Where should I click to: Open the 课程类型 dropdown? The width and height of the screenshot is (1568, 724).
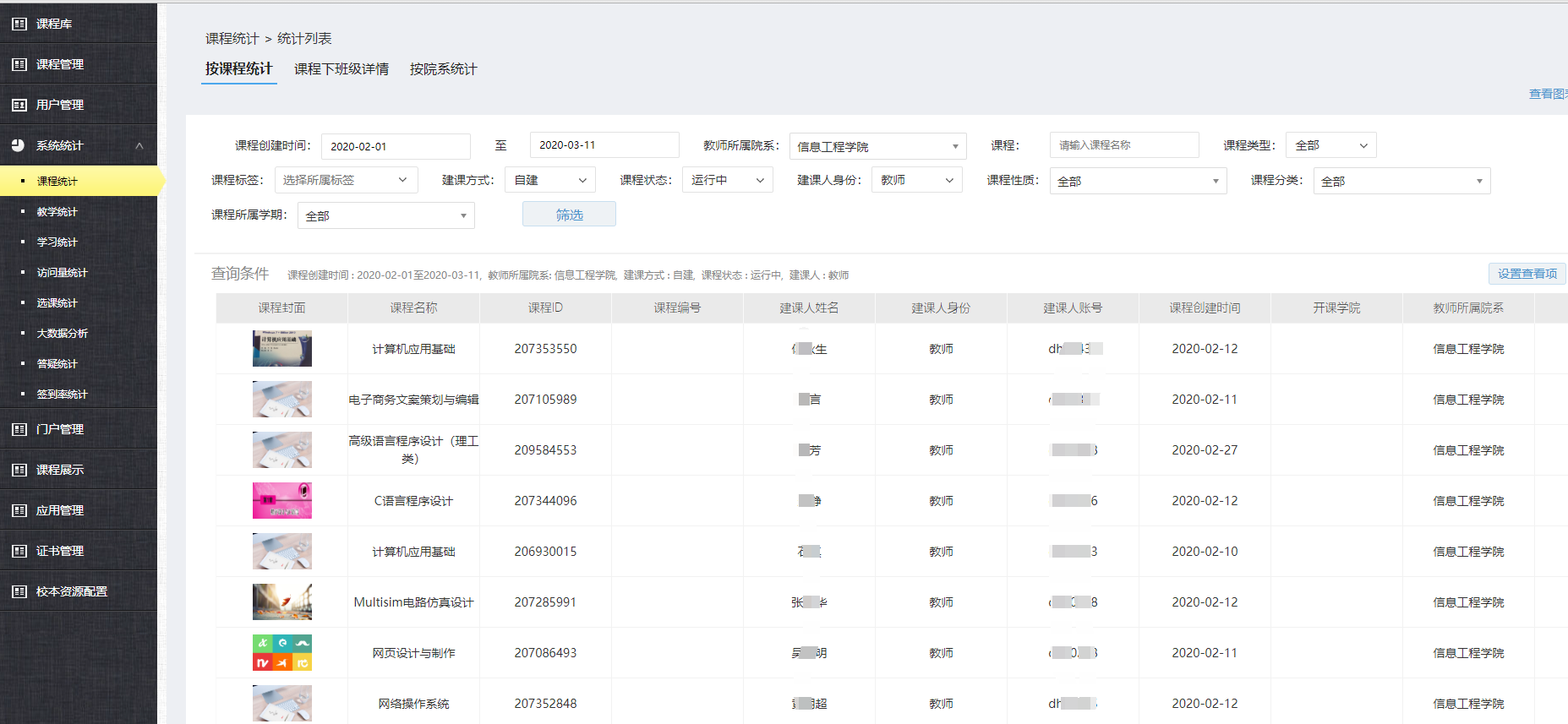[x=1330, y=145]
